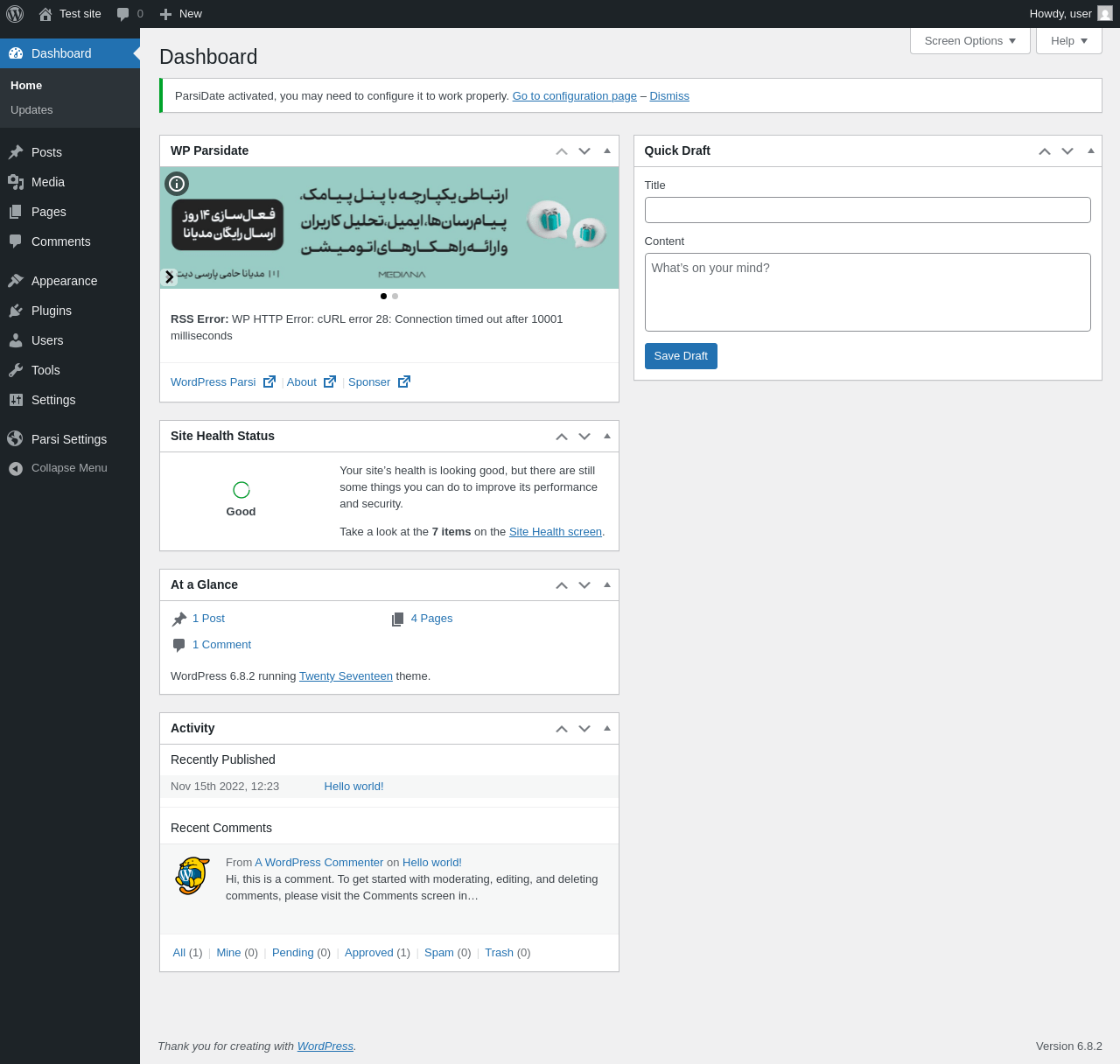Expand the Screen Options dropdown
The height and width of the screenshot is (1064, 1120).
[x=970, y=40]
